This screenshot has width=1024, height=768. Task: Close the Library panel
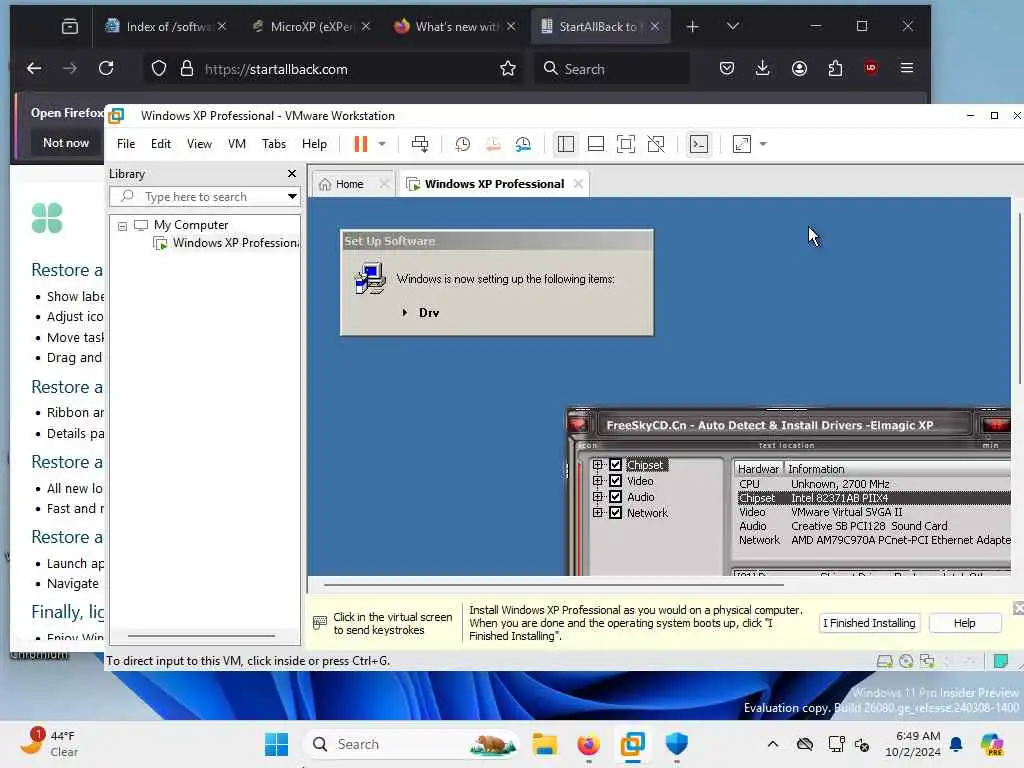(292, 174)
